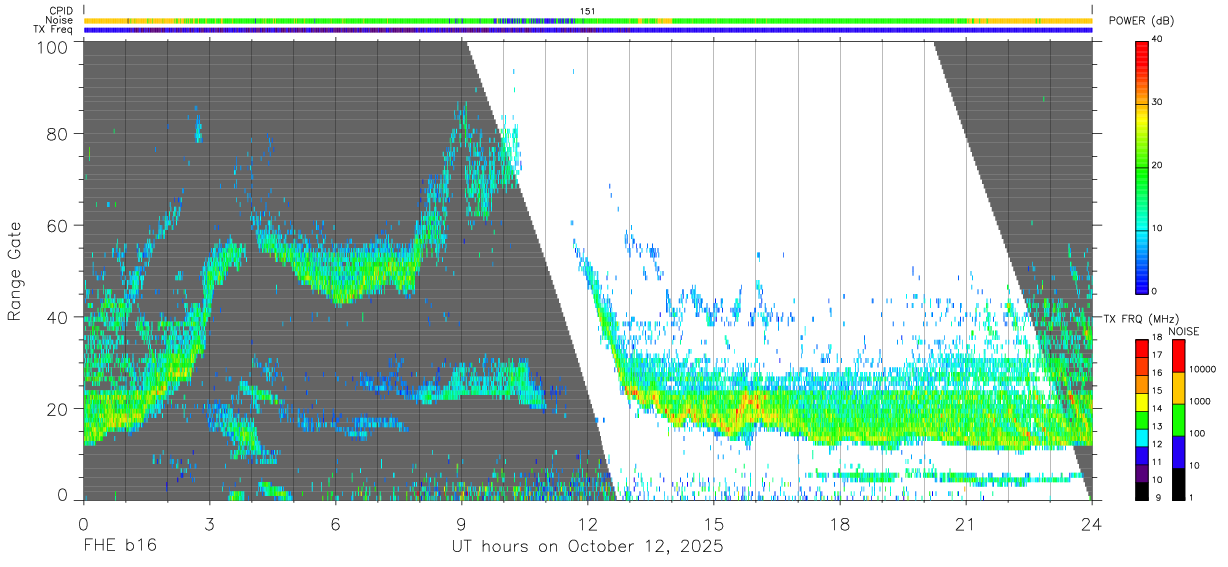
Task: Click the power scale tick "30"
Action: [1158, 103]
